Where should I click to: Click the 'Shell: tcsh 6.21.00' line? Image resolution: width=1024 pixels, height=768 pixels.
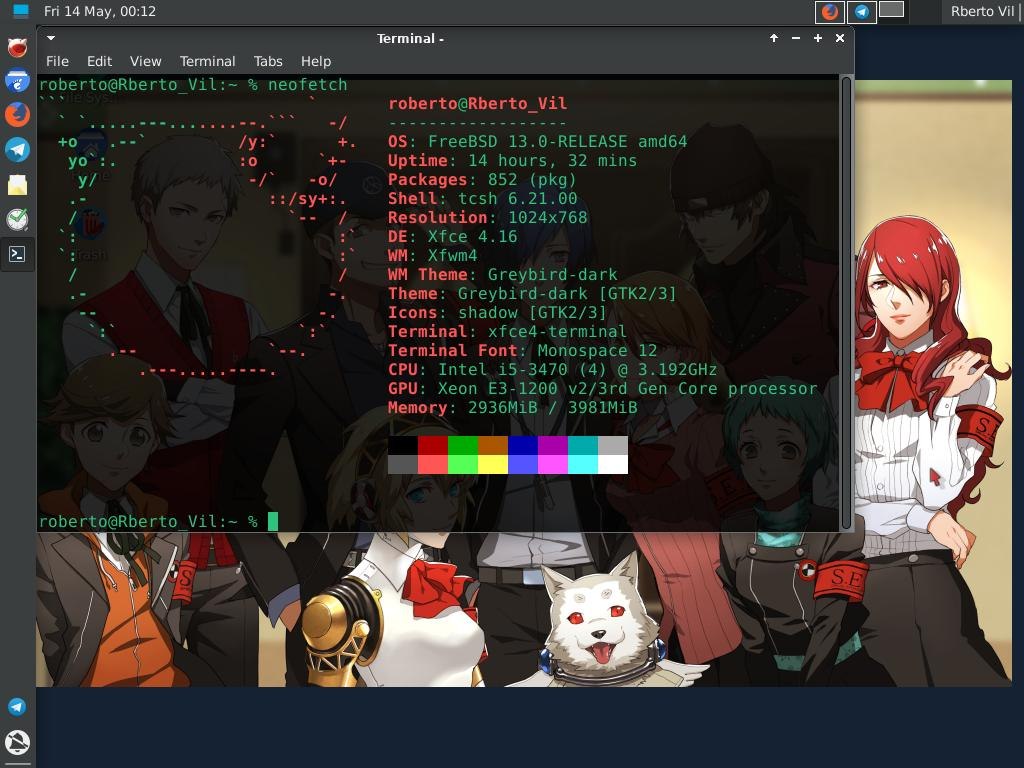click(483, 199)
